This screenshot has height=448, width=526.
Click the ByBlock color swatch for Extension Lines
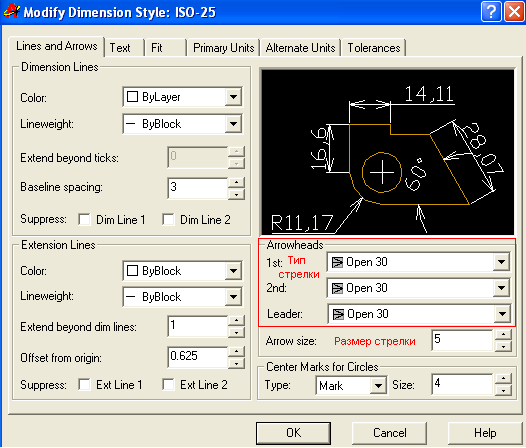click(x=132, y=270)
